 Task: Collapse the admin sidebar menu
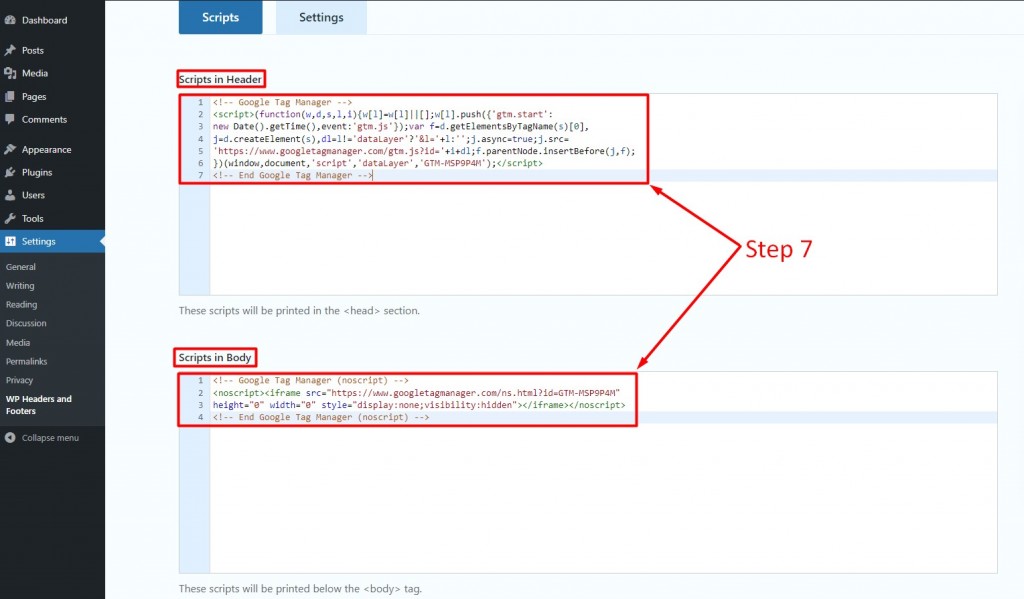(x=50, y=438)
